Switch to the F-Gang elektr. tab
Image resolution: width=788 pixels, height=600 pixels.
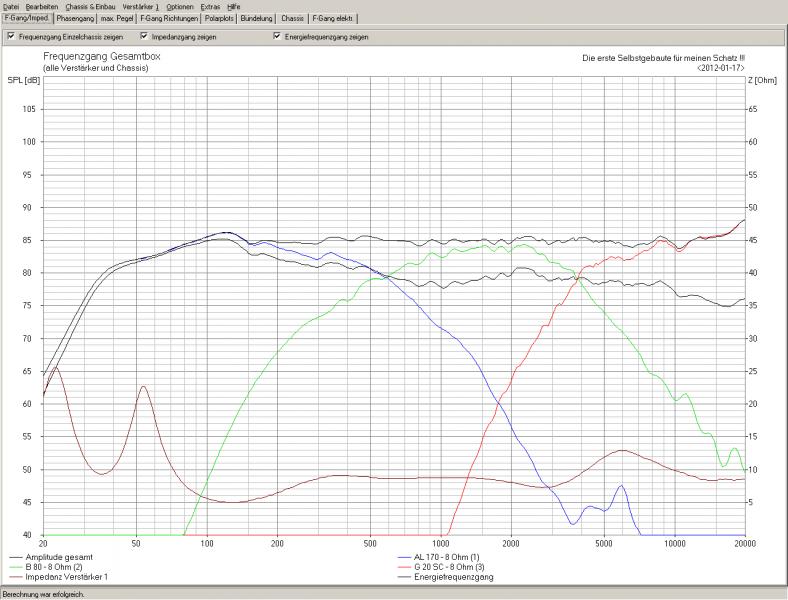[x=333, y=18]
